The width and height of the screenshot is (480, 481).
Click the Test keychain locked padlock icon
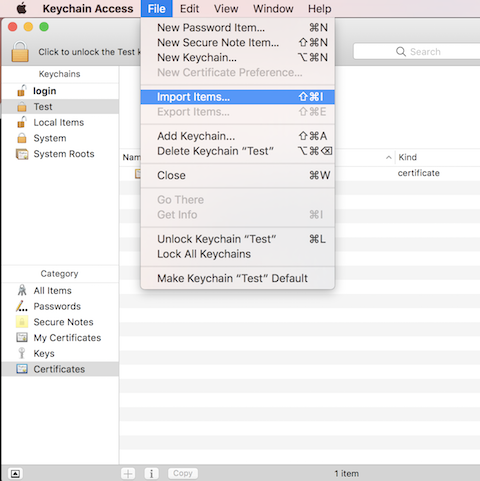click(22, 107)
